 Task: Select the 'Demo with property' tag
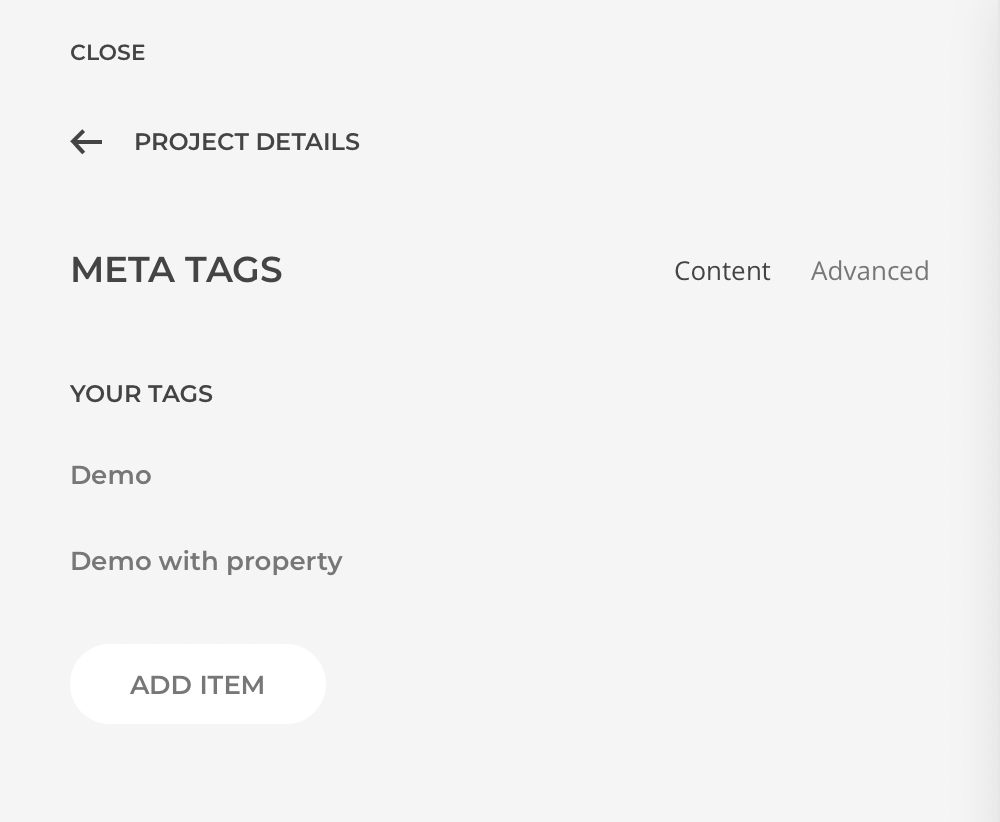[206, 561]
